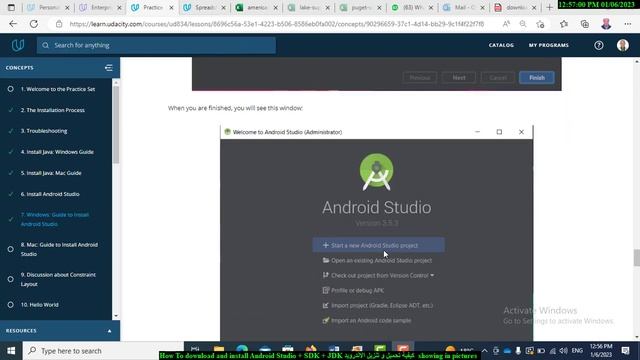Add this page to favorites with star-plus icon
The height and width of the screenshot is (360, 640).
point(540,24)
